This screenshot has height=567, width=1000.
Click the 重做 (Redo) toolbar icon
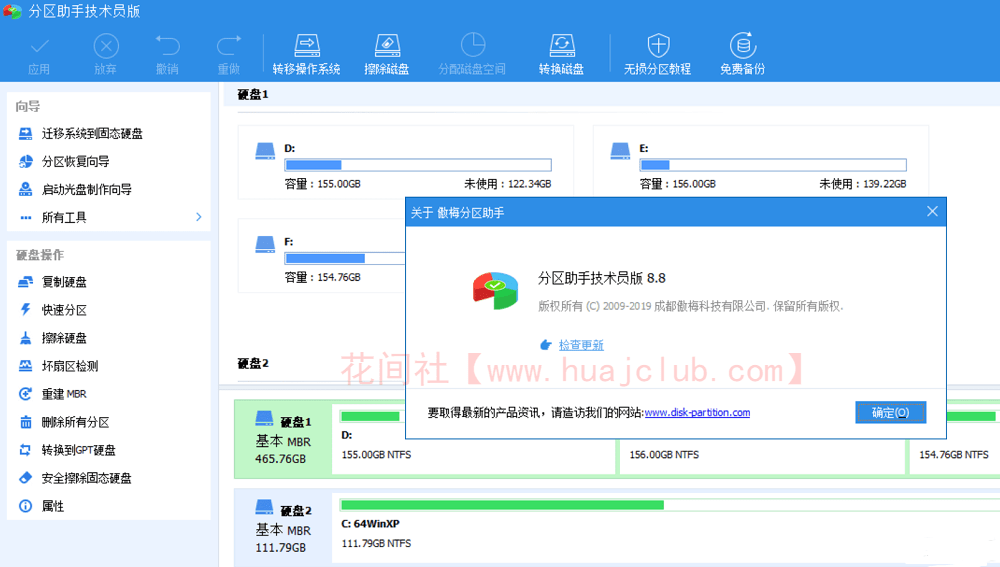228,54
